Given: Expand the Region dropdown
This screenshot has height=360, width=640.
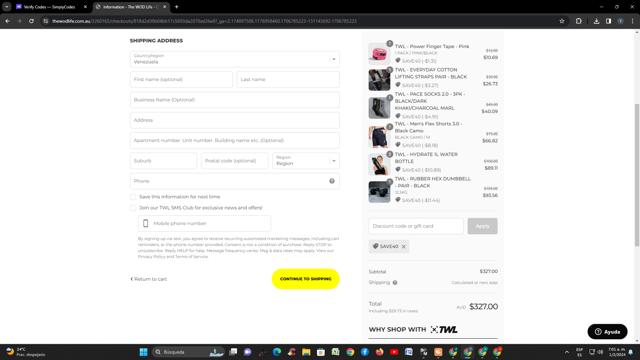Looking at the screenshot, I should (x=306, y=161).
